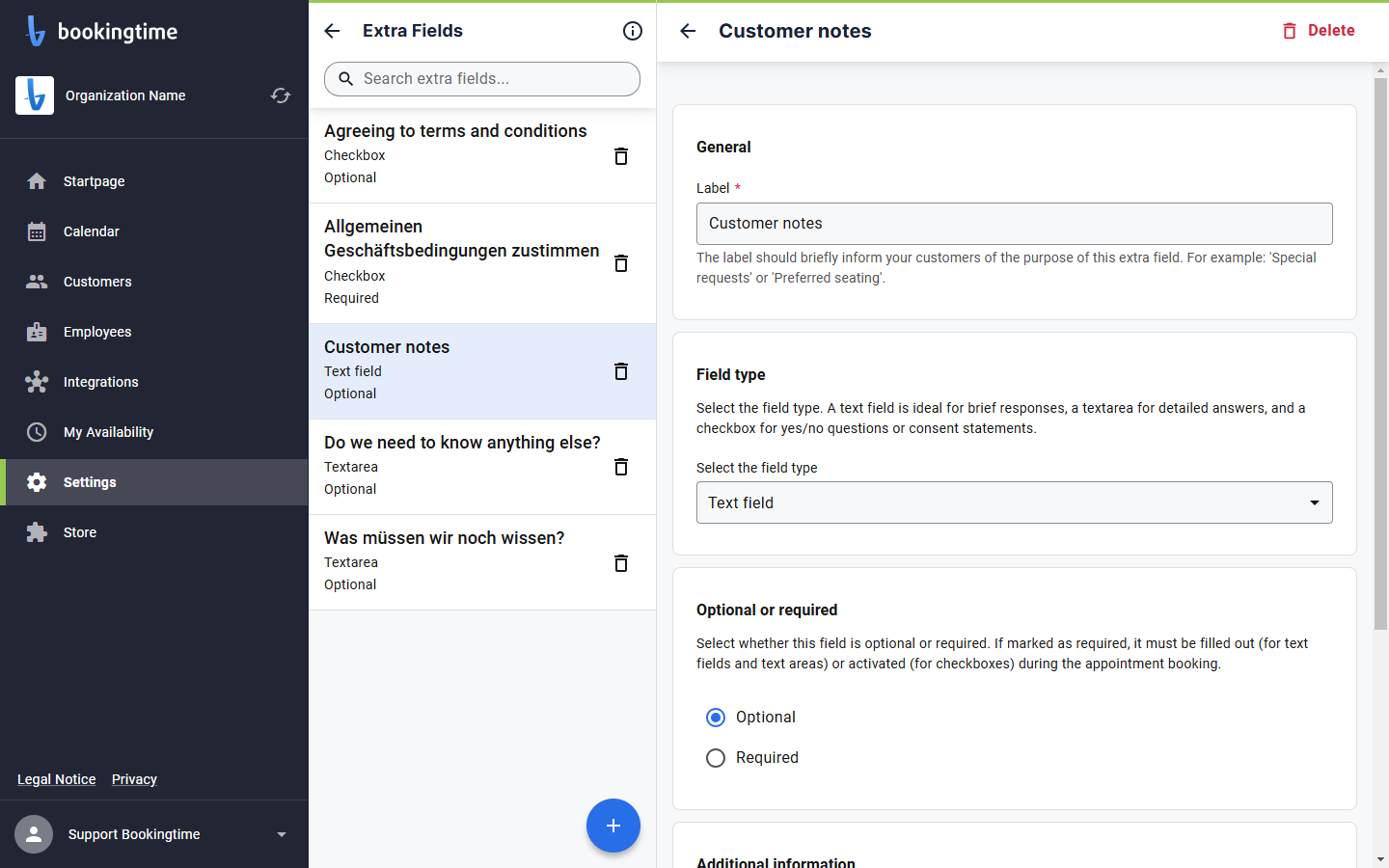This screenshot has height=868, width=1389.
Task: Select Allgemeinen Geschäftsbedingungen zustimmen entry
Action: (x=482, y=263)
